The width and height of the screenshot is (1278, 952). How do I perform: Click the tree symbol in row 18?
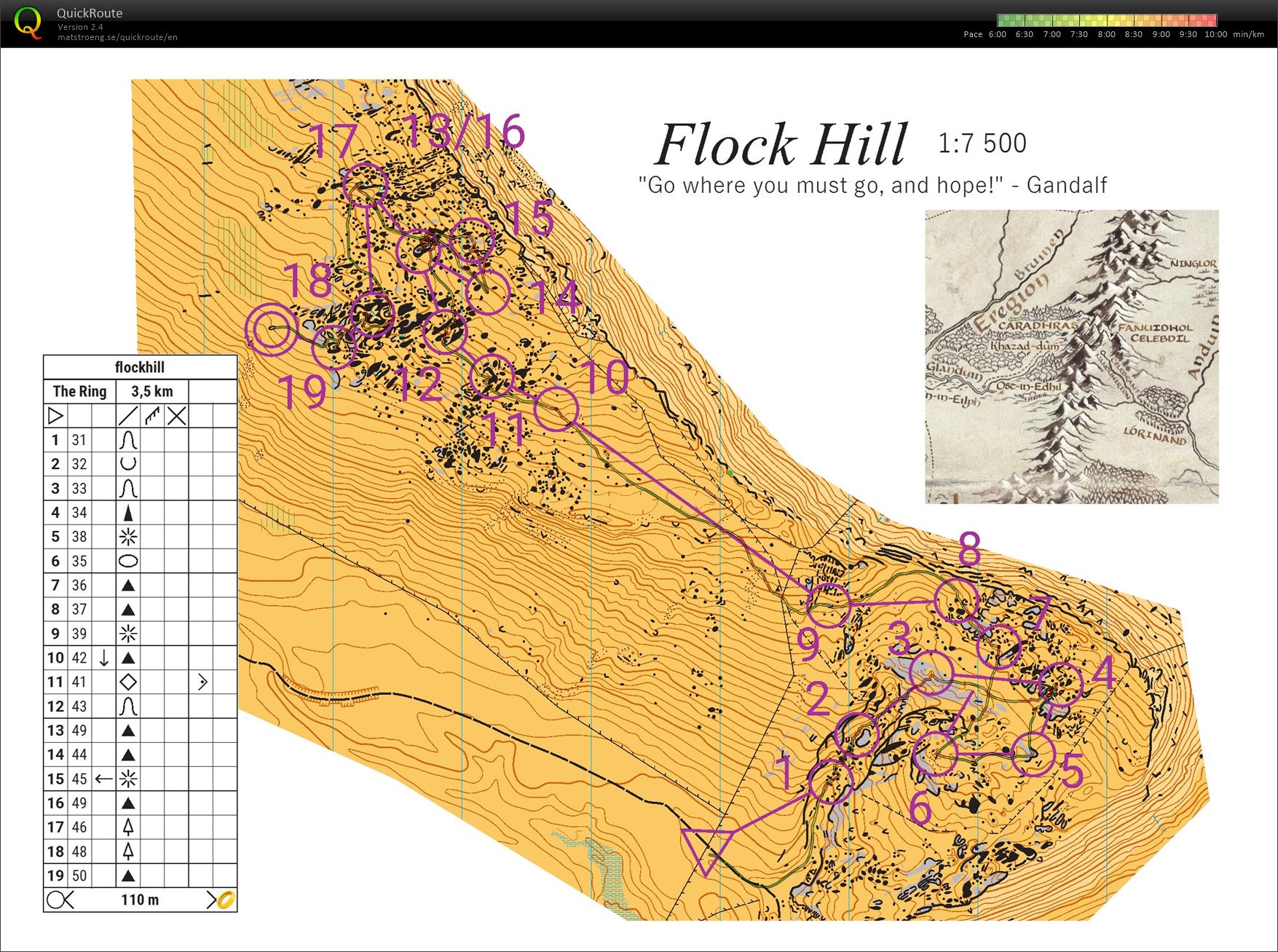point(128,851)
